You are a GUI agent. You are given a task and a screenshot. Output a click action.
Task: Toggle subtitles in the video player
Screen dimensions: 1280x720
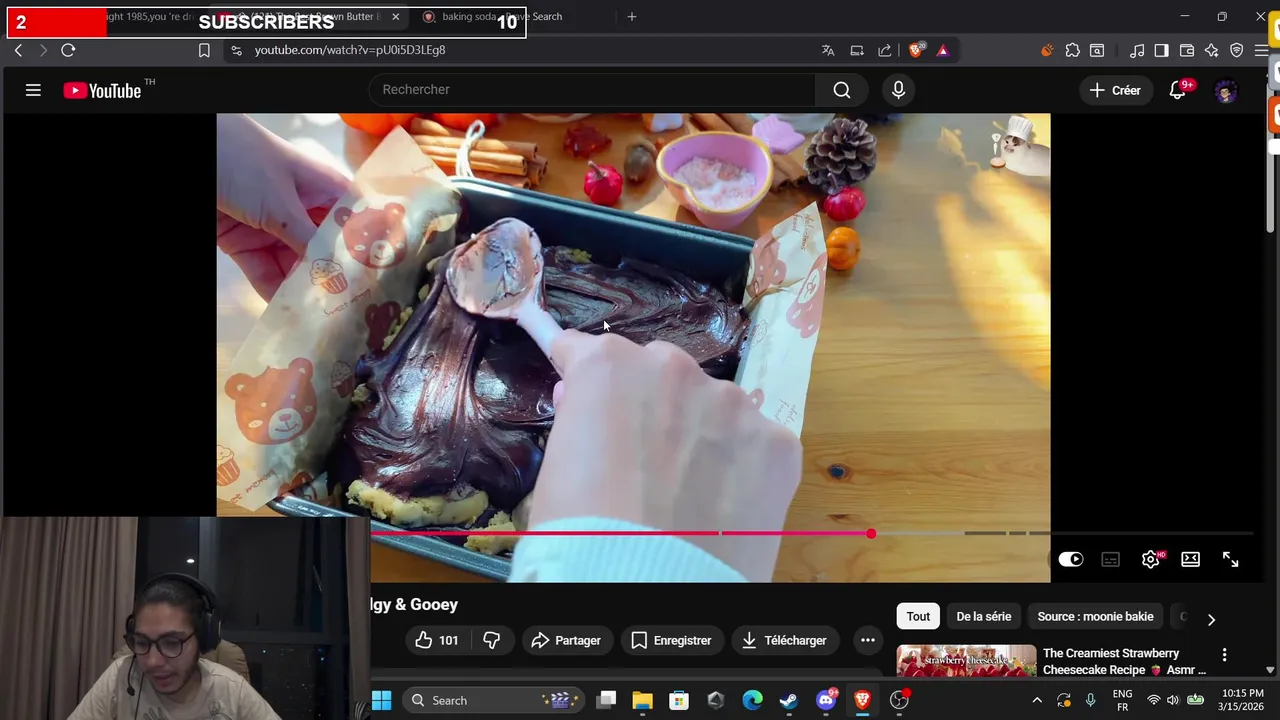point(1110,560)
